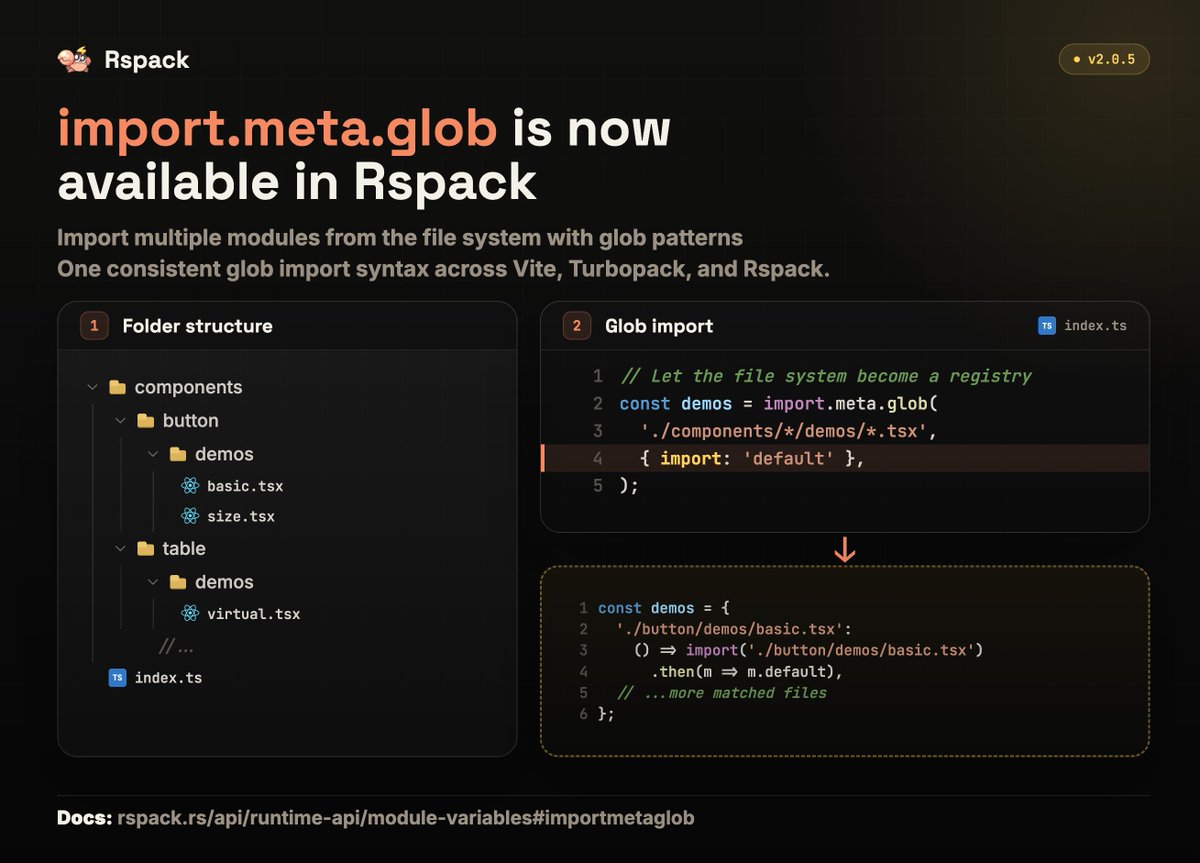Screen dimensions: 1200x863
Task: Click the 'One consistent glob import syntax' line
Action: 444,270
